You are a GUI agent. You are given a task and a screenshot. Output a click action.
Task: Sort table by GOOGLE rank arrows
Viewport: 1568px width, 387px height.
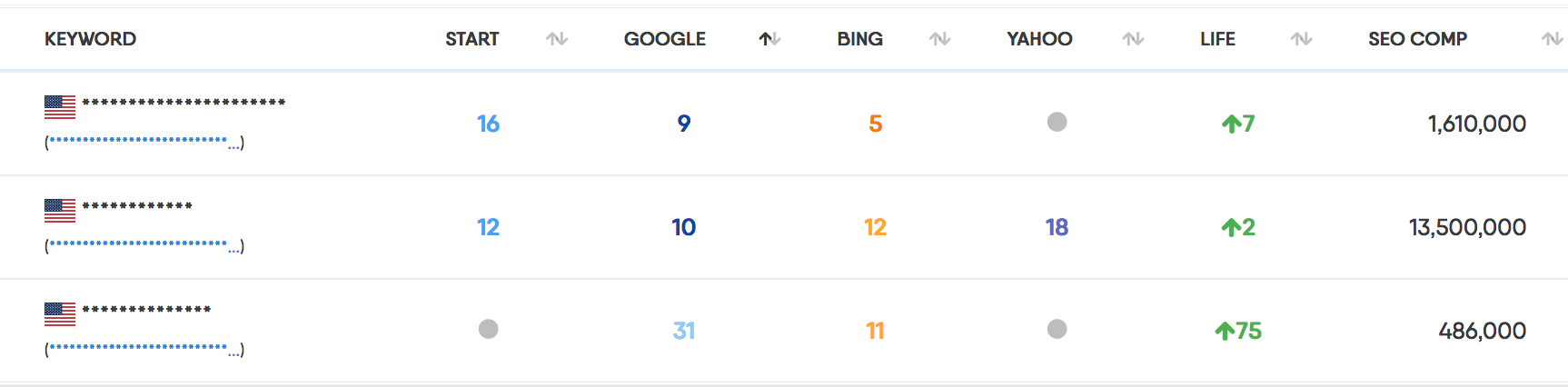(769, 39)
